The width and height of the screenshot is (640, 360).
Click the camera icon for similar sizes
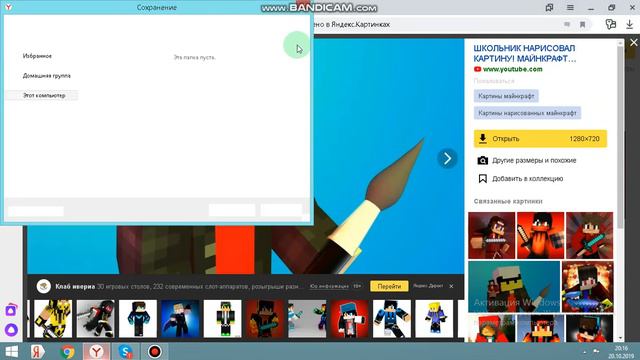pos(482,160)
